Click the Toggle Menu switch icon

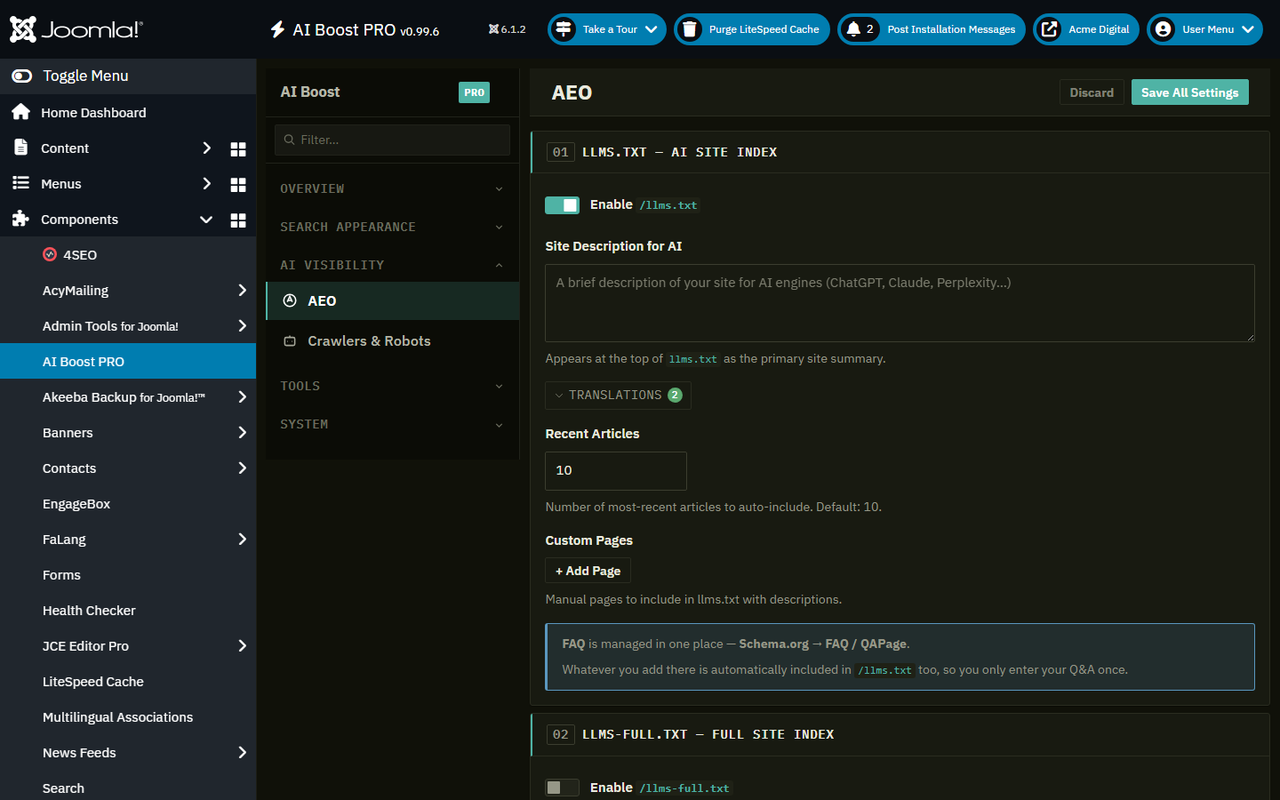coord(21,76)
